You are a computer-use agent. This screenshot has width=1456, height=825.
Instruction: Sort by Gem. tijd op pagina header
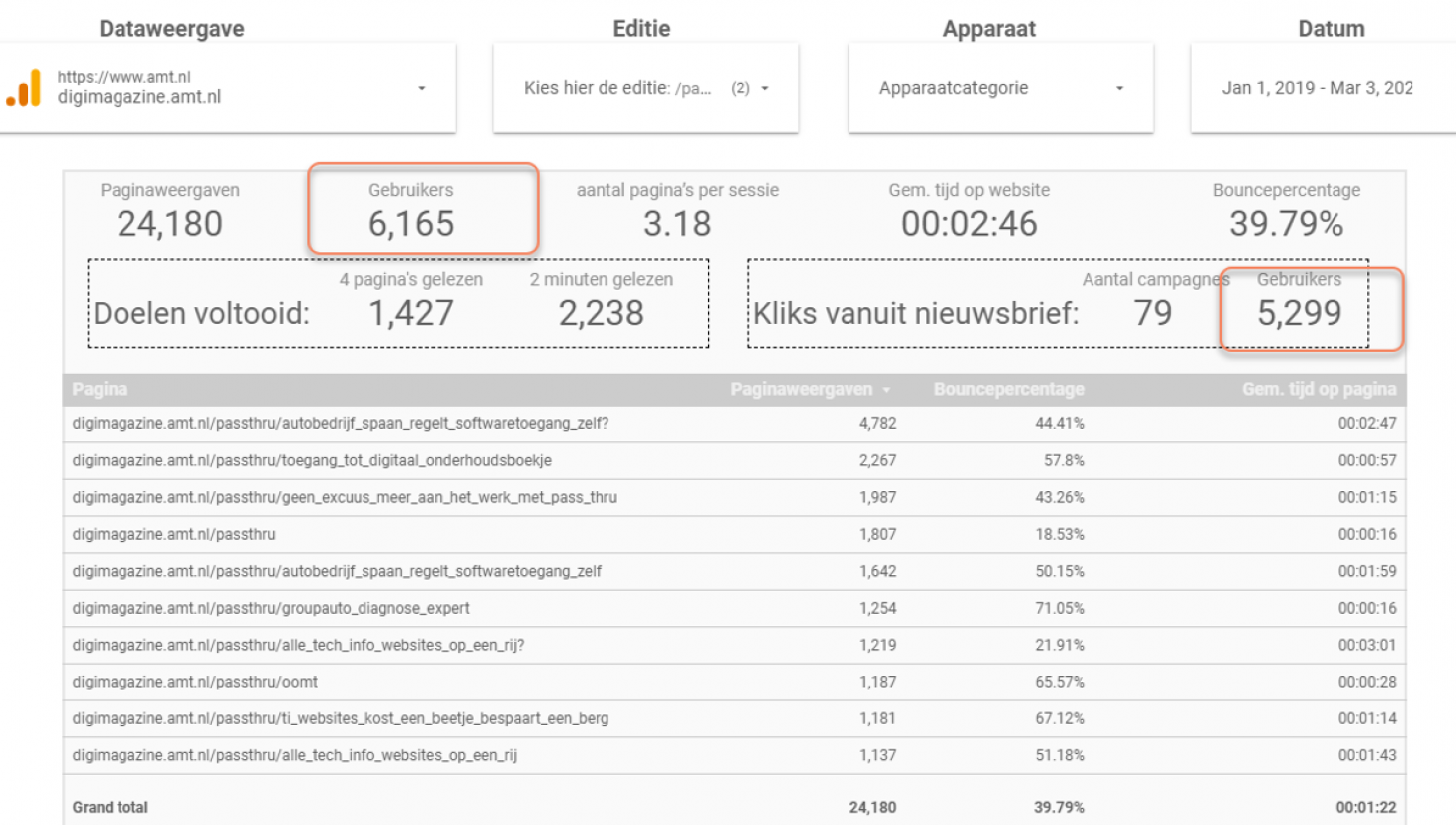click(x=1319, y=389)
